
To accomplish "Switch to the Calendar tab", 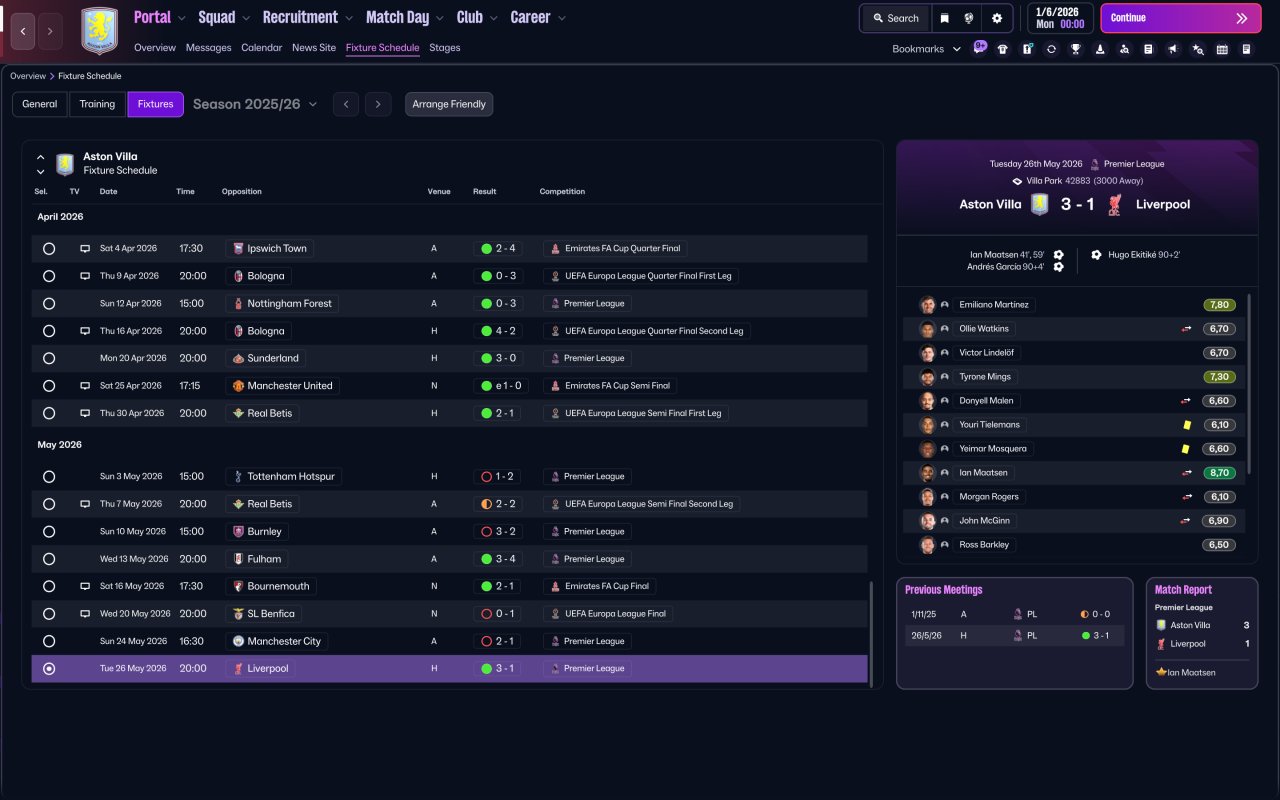I will click(x=261, y=48).
